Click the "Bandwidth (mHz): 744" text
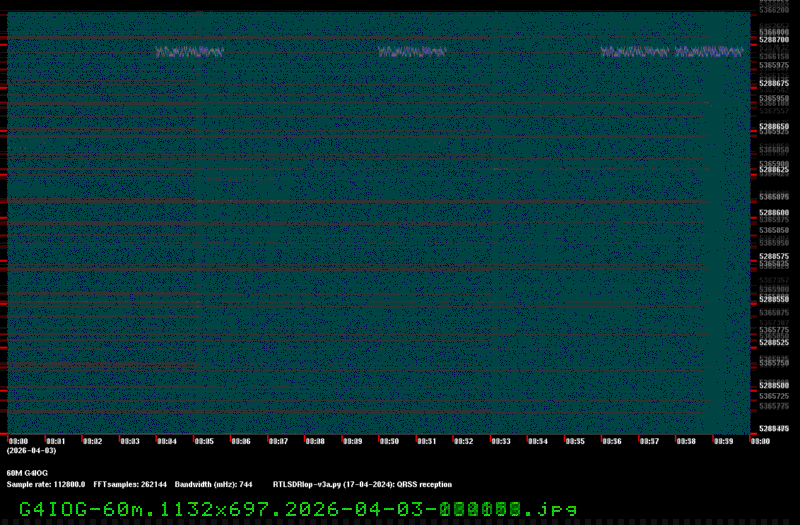The height and width of the screenshot is (525, 800). pyautogui.click(x=213, y=484)
